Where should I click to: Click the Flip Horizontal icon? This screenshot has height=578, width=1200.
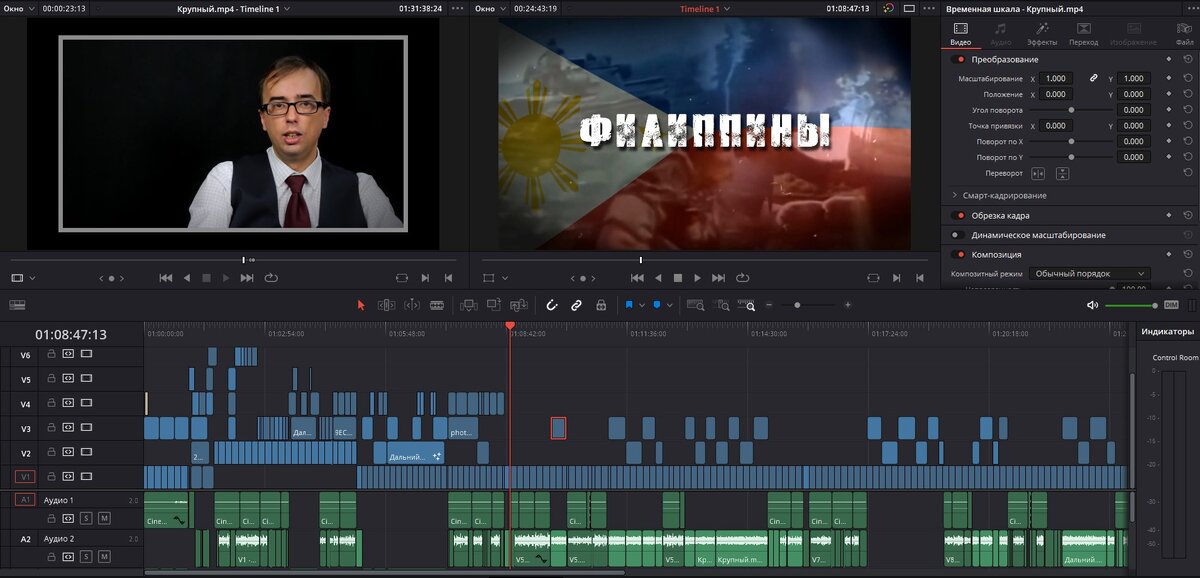pos(1038,173)
